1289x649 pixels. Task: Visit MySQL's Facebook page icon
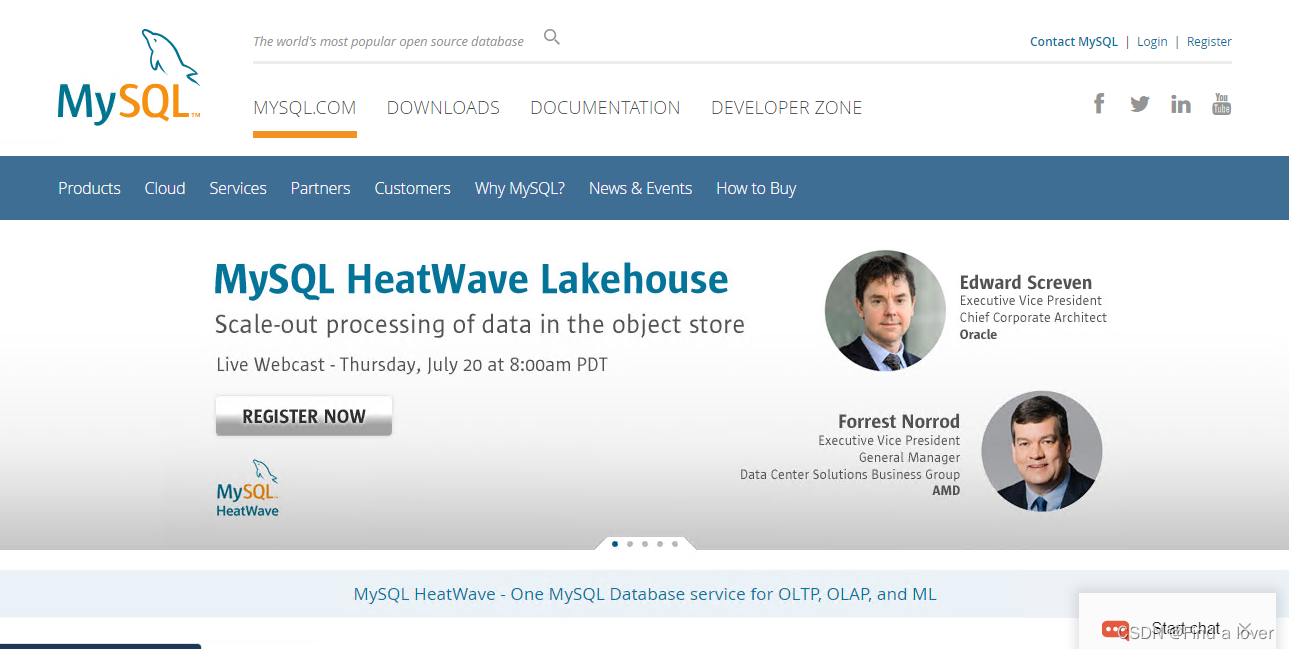click(x=1099, y=103)
